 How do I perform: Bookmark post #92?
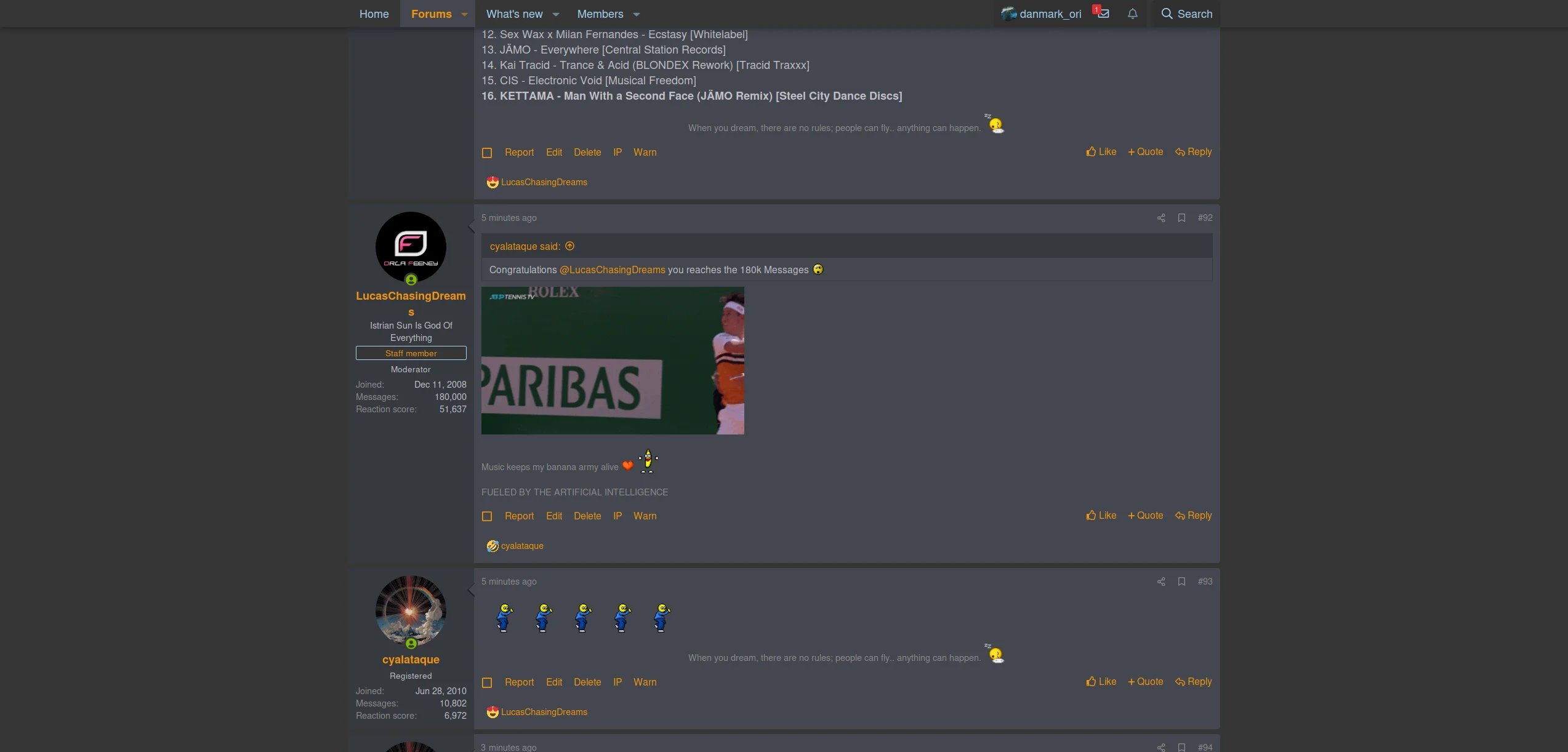click(1181, 218)
